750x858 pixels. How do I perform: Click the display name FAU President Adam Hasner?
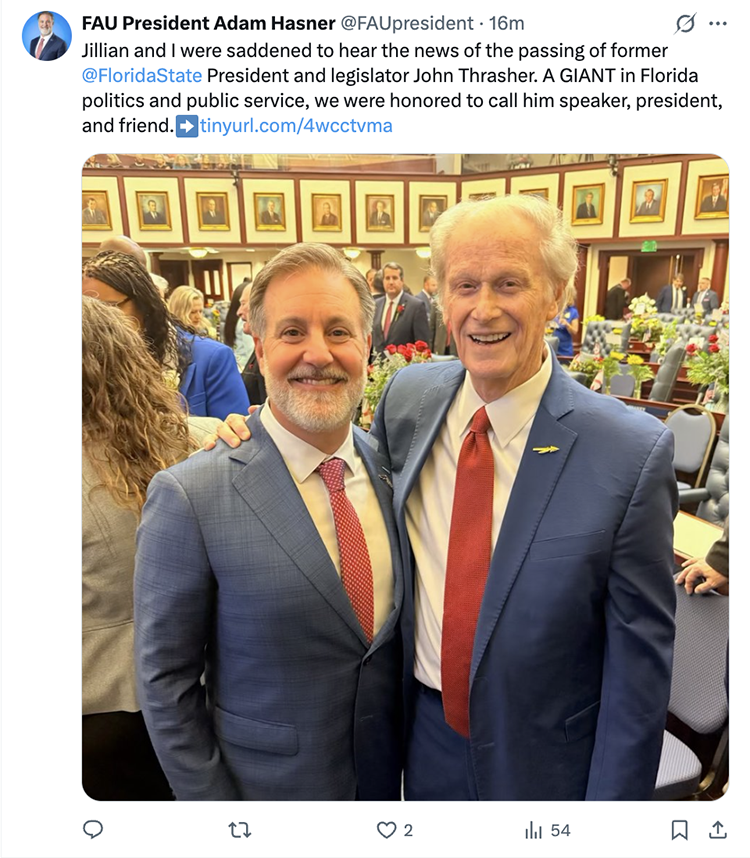coord(208,24)
